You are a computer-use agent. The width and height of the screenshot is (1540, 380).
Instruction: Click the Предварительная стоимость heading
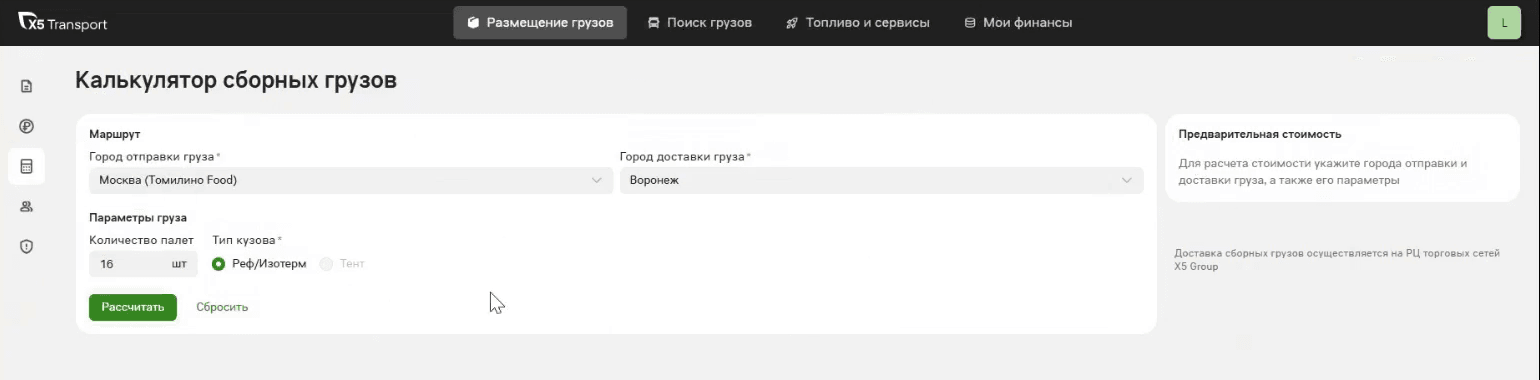coord(1260,134)
